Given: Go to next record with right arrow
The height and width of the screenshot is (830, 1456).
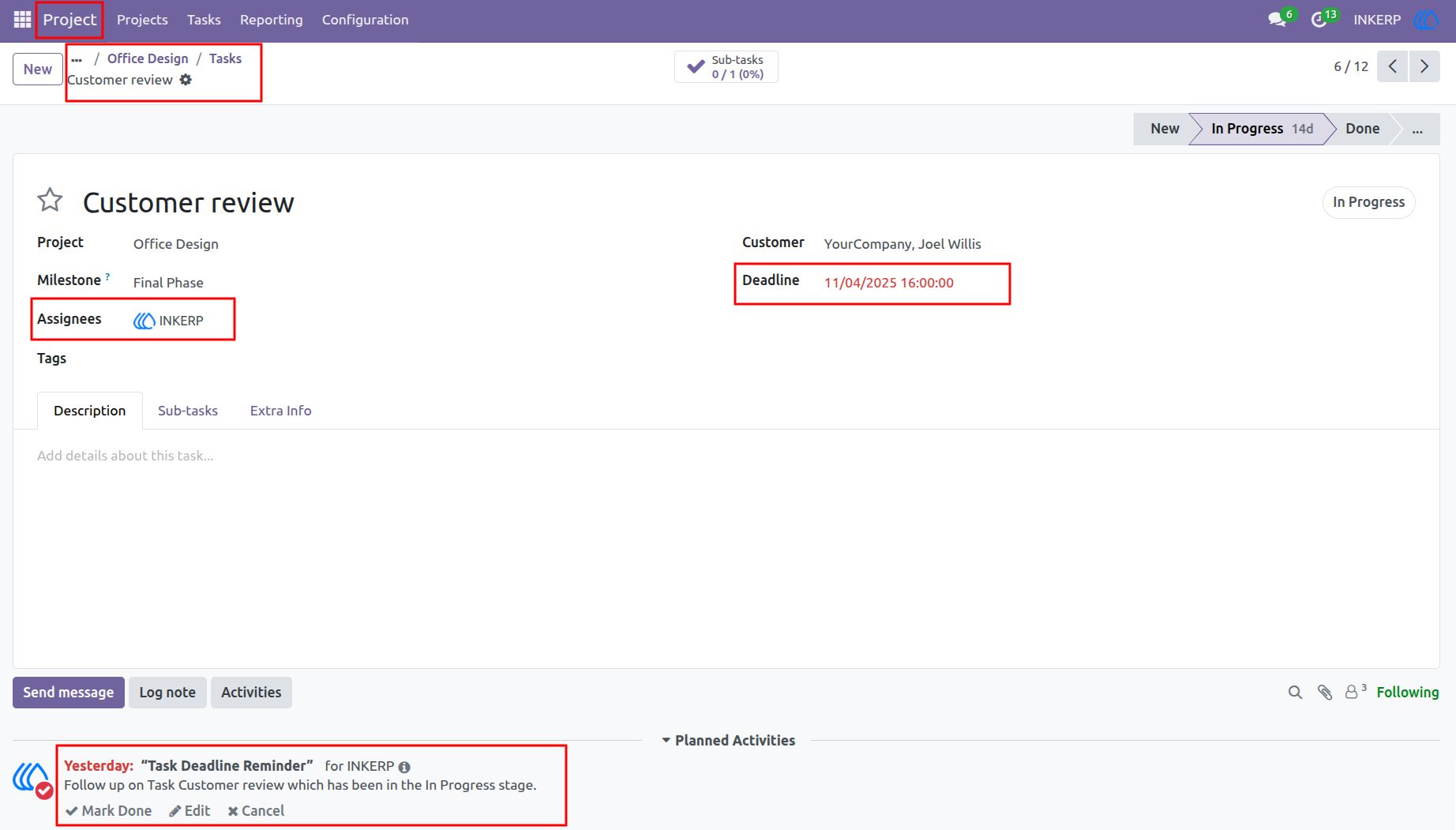Looking at the screenshot, I should (x=1424, y=66).
